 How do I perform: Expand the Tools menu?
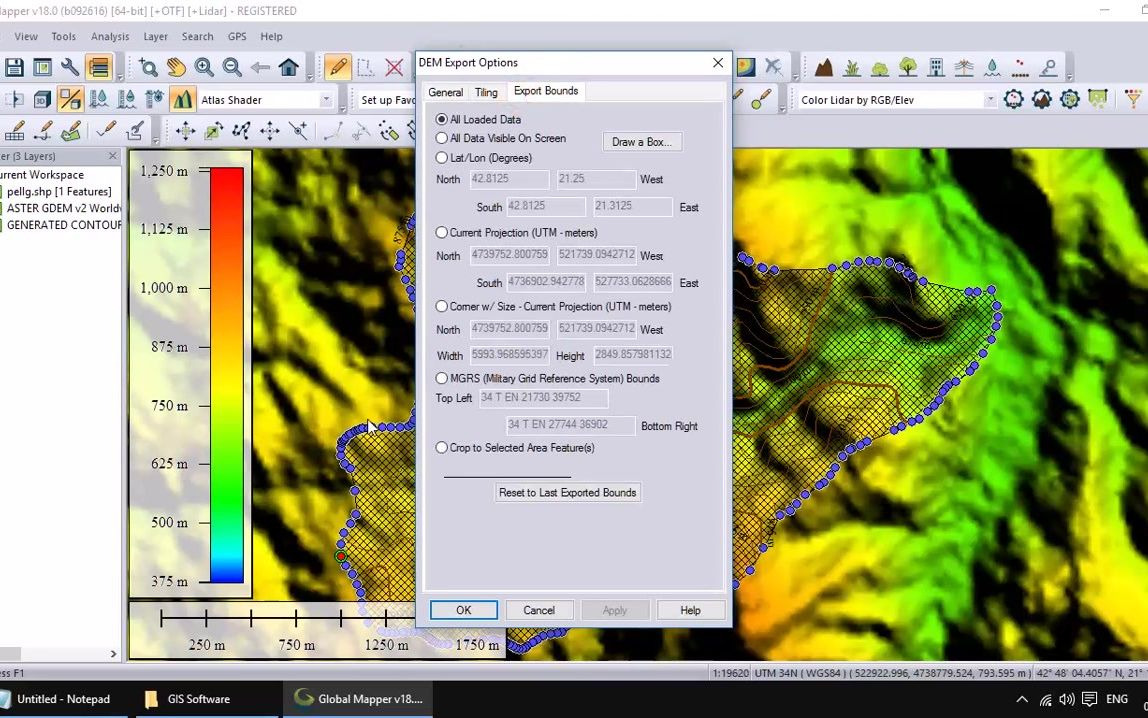coord(63,36)
